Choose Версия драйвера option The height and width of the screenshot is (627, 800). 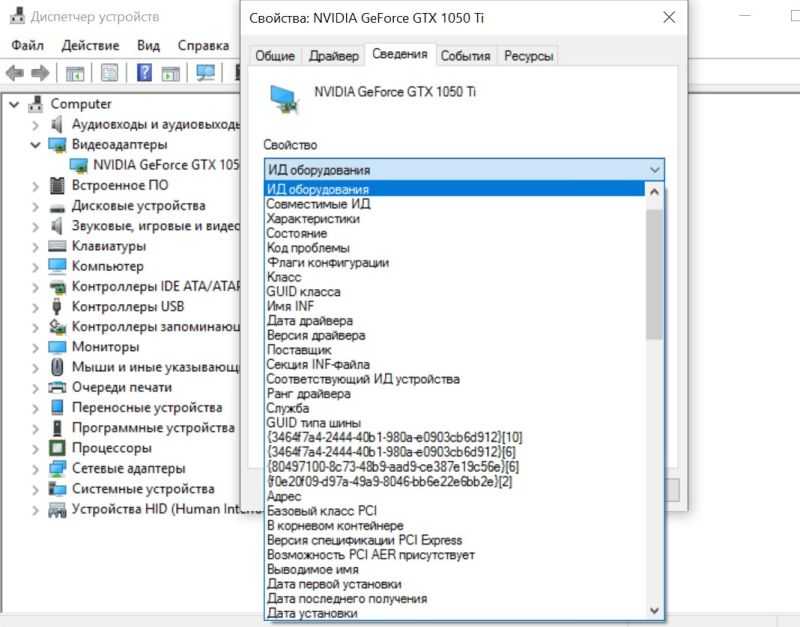(x=316, y=336)
